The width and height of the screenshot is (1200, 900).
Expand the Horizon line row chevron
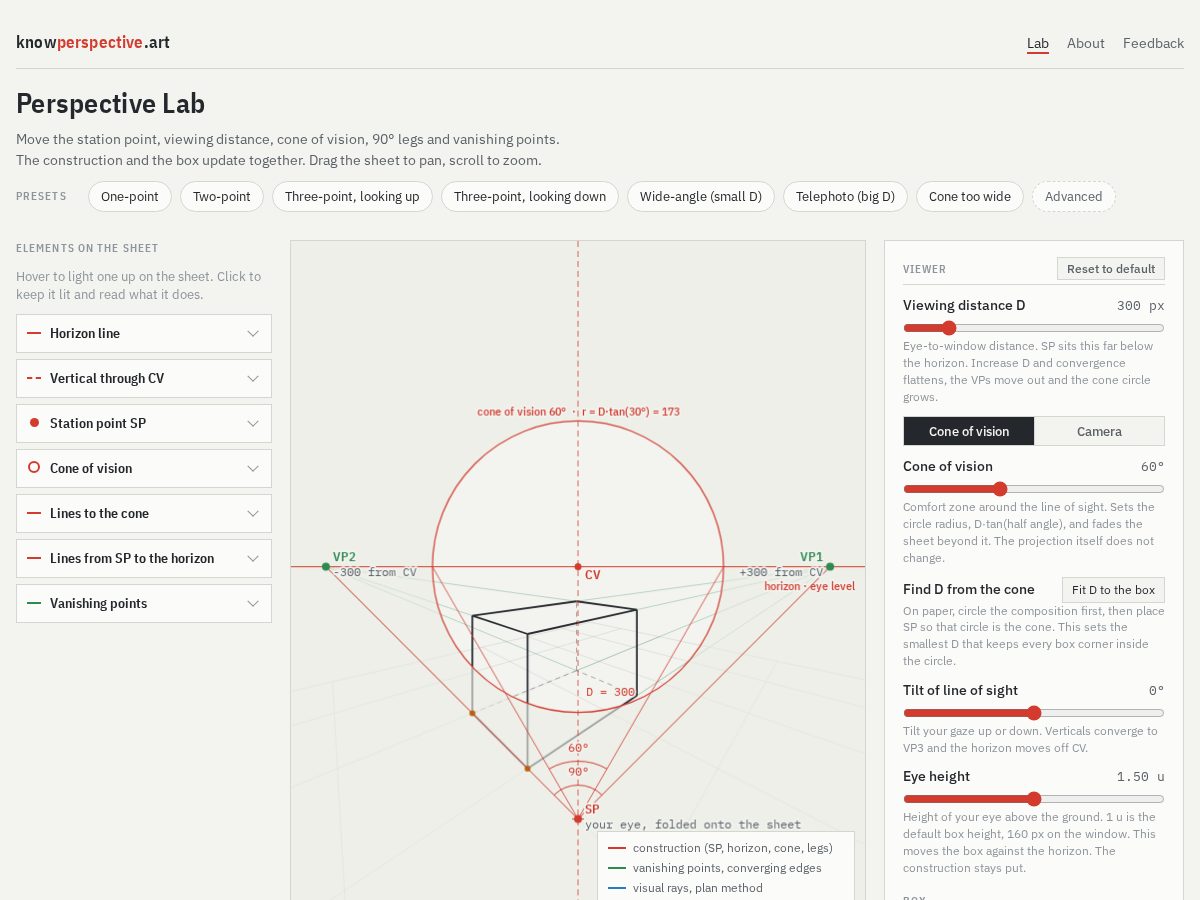pos(253,334)
